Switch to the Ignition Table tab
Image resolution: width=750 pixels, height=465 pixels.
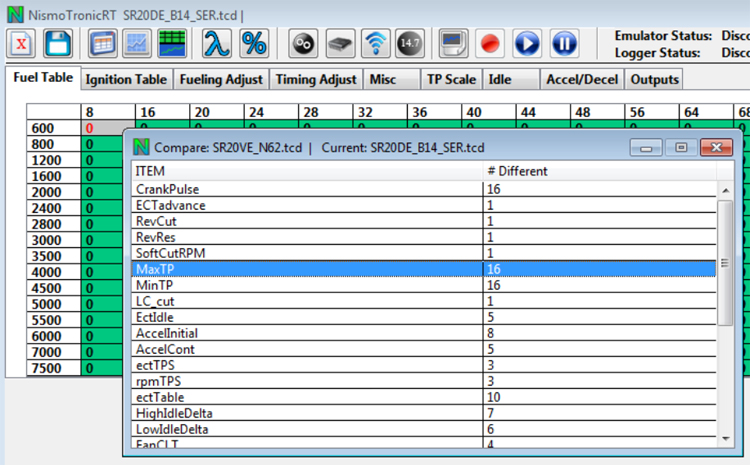coord(125,79)
